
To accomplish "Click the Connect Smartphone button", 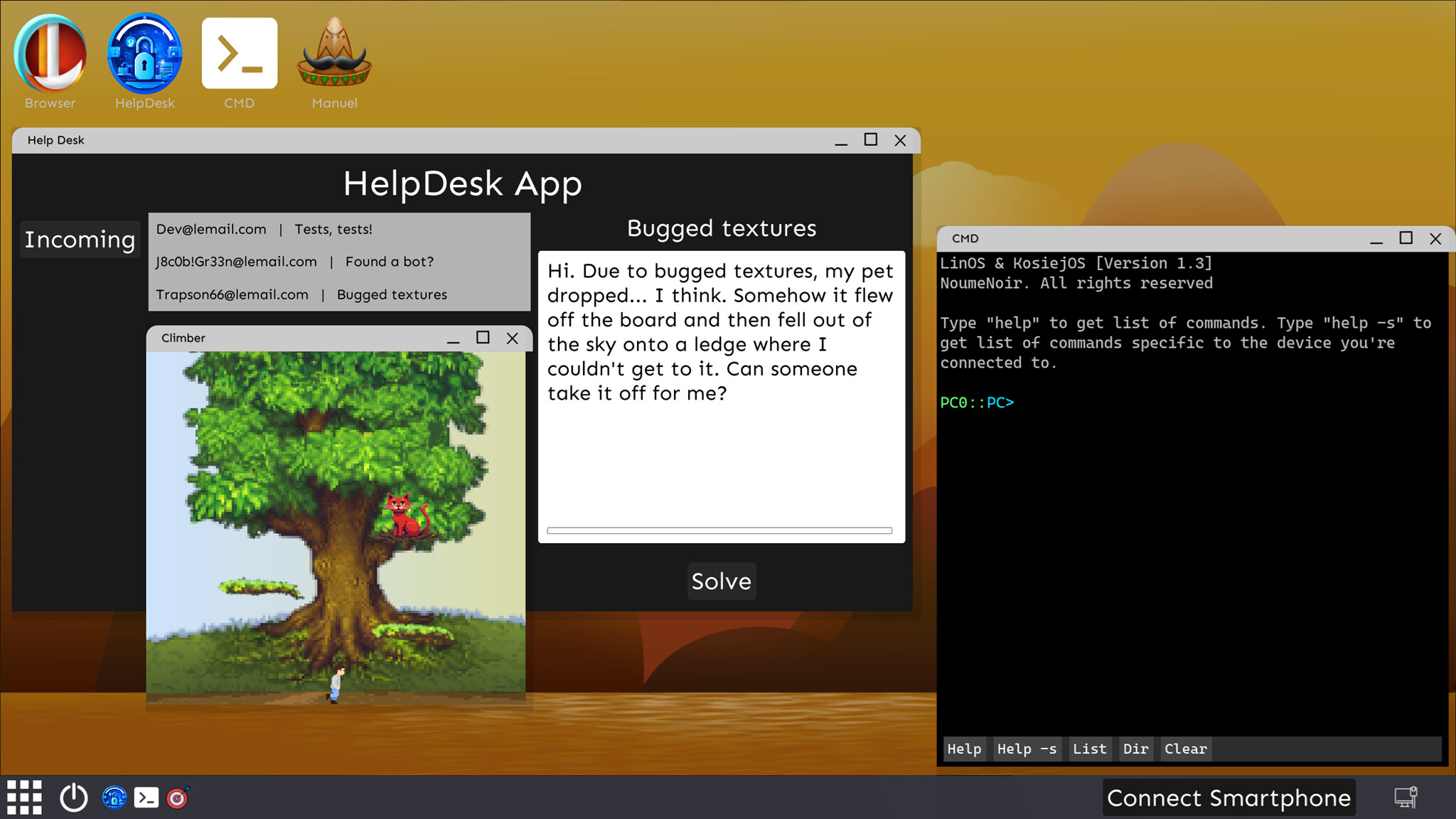I will [1231, 797].
